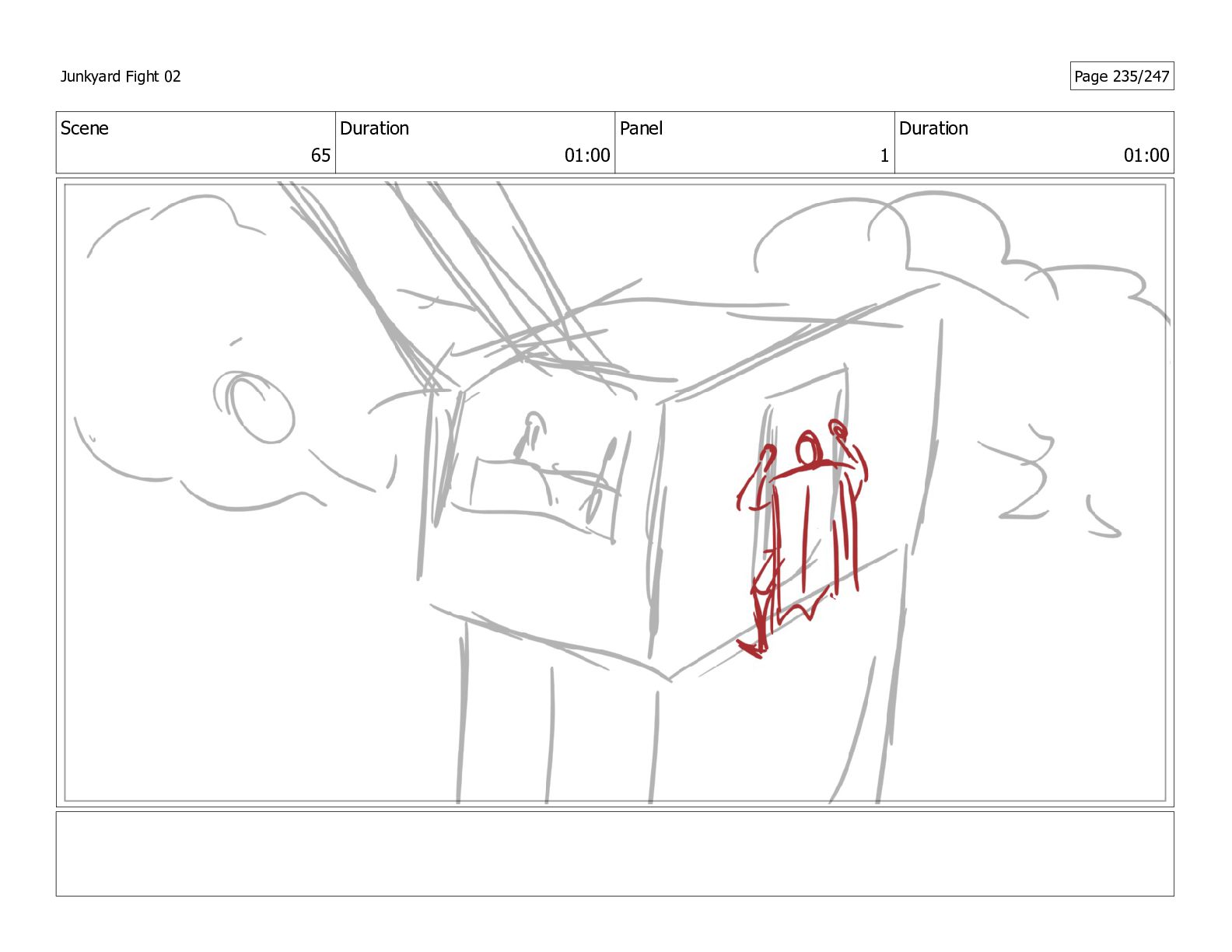Viewport: 1232px width, 952px height.
Task: Click the empty notes box below the panel
Action: tap(614, 854)
